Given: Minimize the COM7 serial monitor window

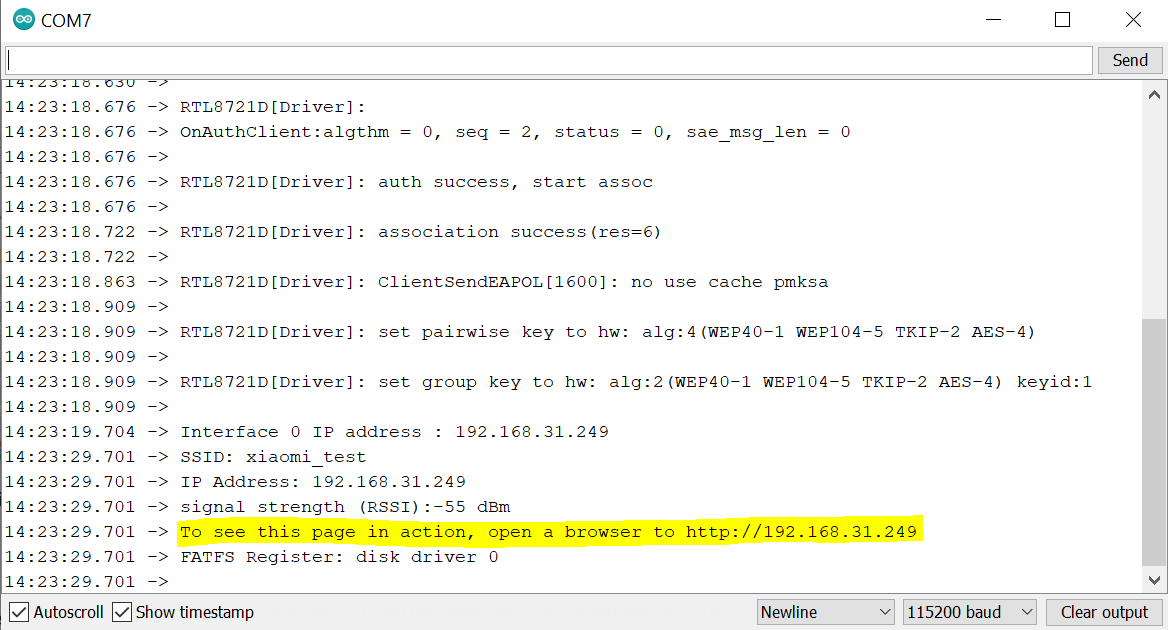Looking at the screenshot, I should (993, 20).
